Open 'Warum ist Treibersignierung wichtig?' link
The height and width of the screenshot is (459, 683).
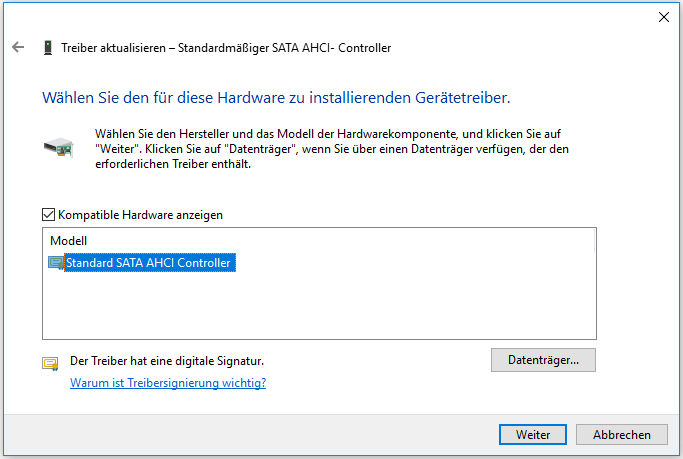click(168, 383)
